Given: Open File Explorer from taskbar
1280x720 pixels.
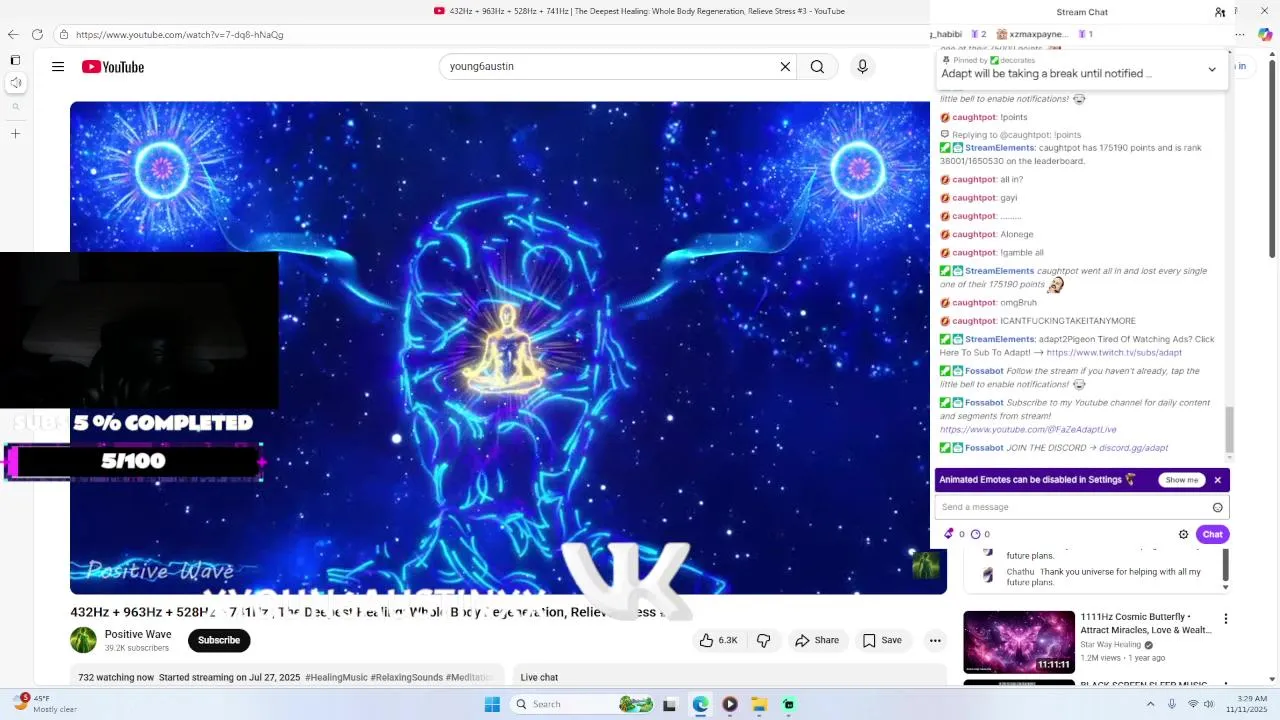Looking at the screenshot, I should click(x=759, y=704).
